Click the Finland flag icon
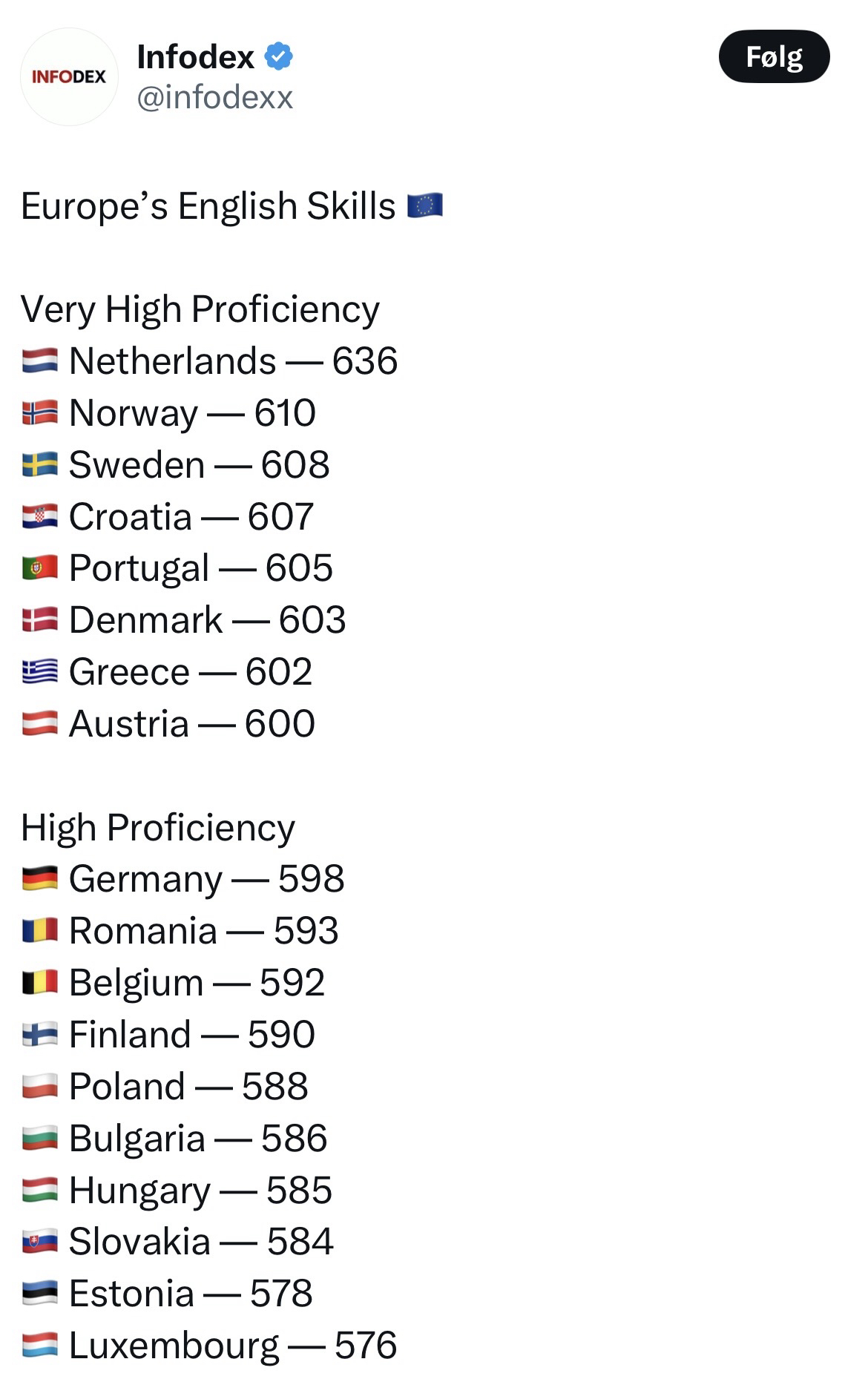This screenshot has height=1379, width=868. [40, 1035]
